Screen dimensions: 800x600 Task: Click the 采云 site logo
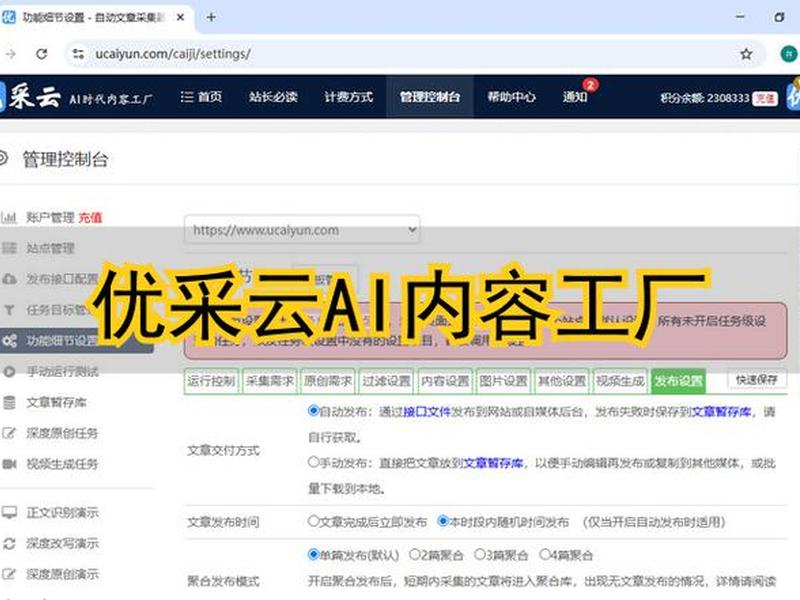click(x=34, y=96)
